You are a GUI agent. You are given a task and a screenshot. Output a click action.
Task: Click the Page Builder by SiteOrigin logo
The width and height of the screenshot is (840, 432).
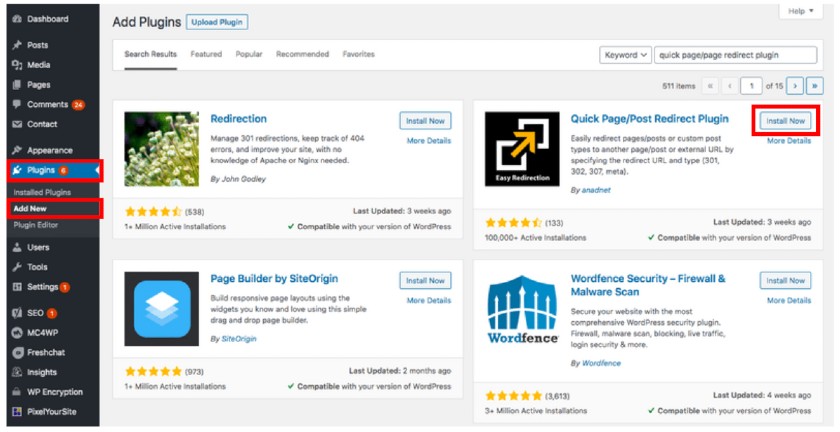161,309
